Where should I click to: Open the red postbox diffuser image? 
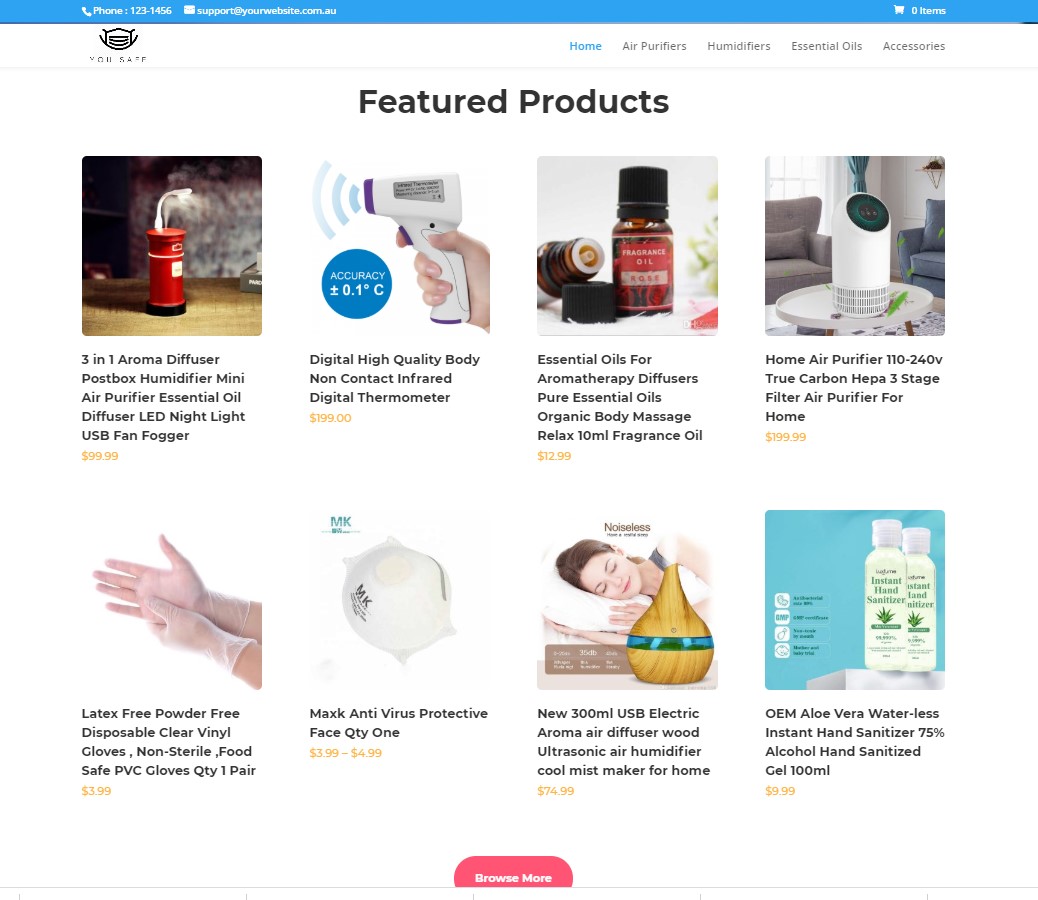point(171,246)
